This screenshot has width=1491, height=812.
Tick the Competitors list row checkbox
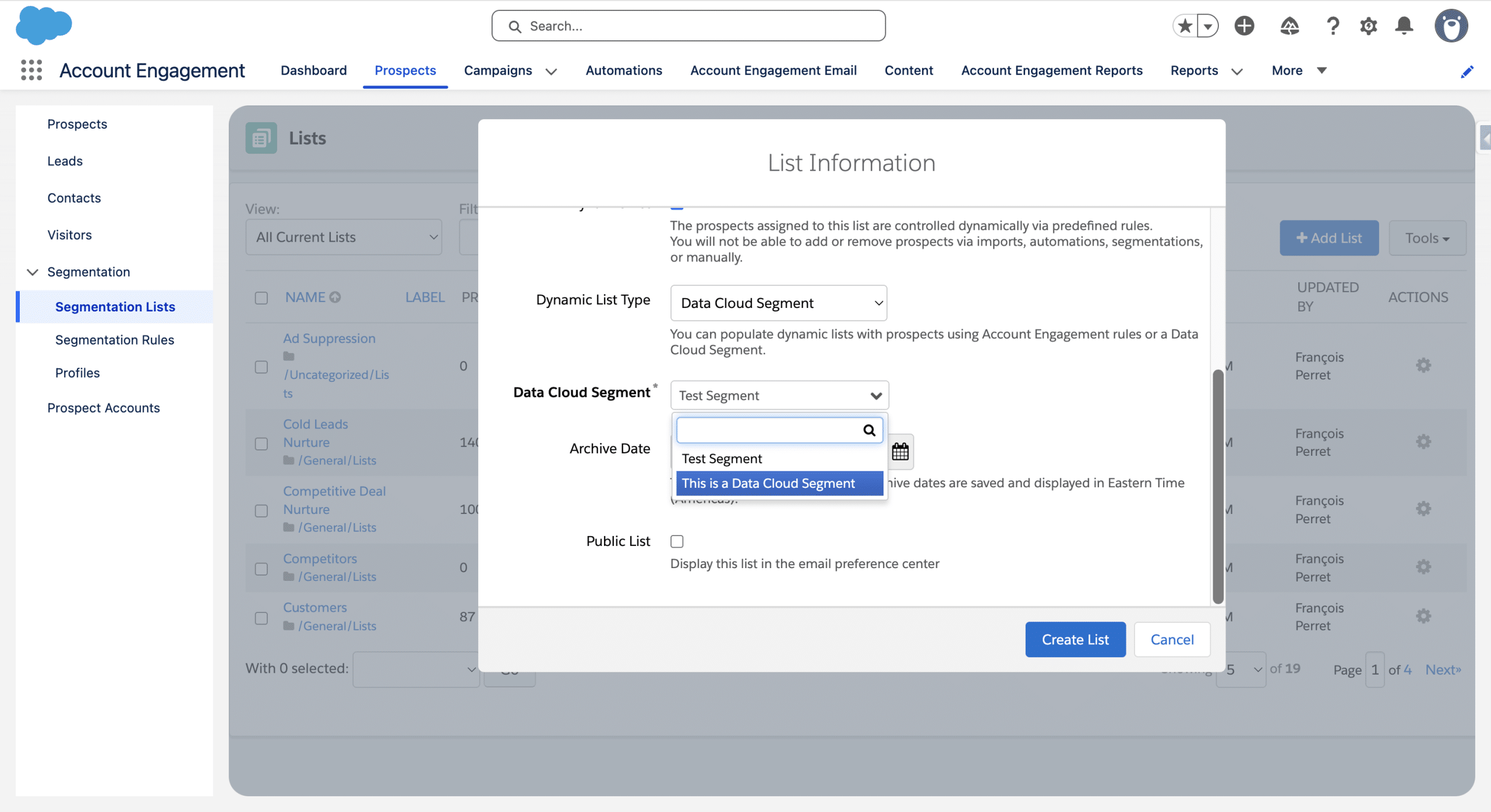pyautogui.click(x=262, y=568)
